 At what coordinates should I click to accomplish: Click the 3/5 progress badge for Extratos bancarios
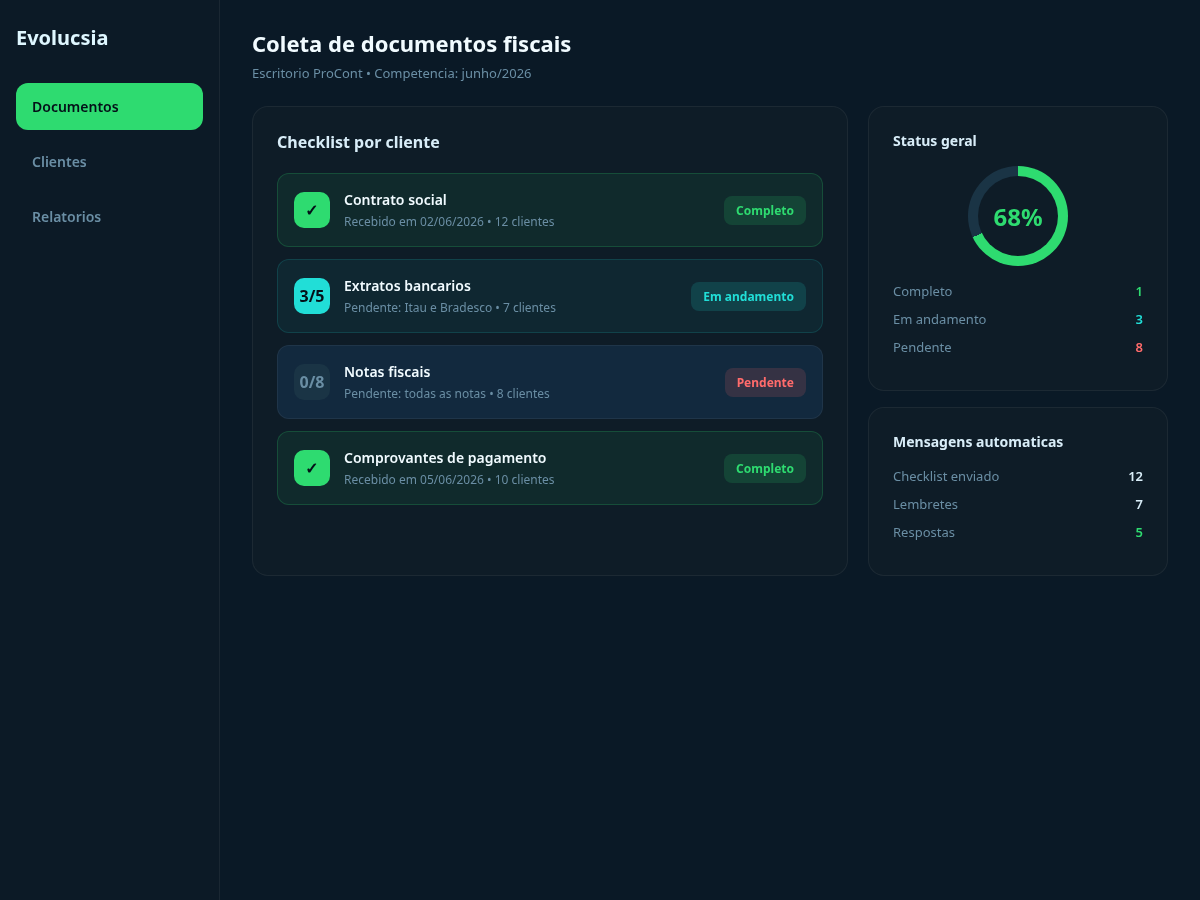coord(312,296)
